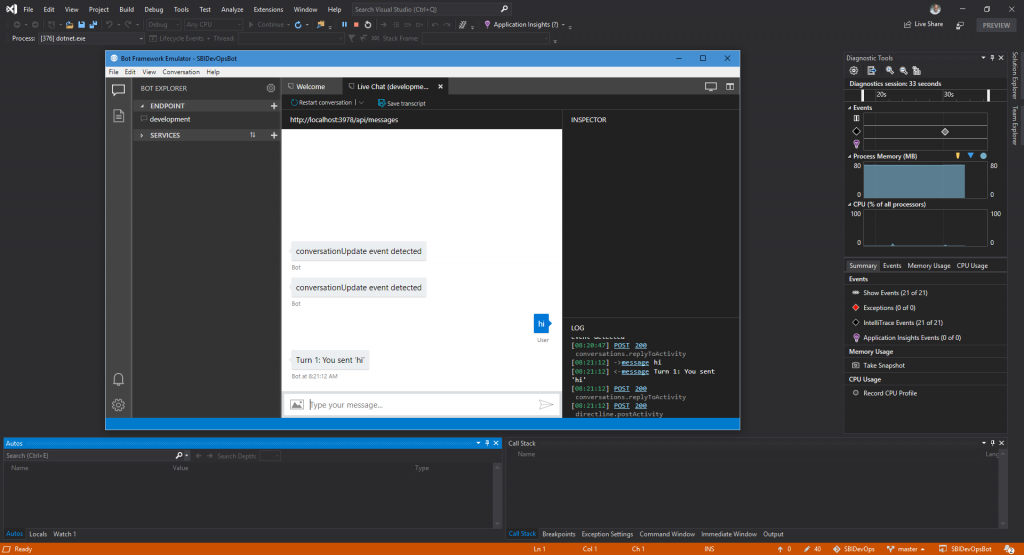Click Show Events (21 of 21) link
Viewport: 1024px width, 555px height.
[x=895, y=293]
